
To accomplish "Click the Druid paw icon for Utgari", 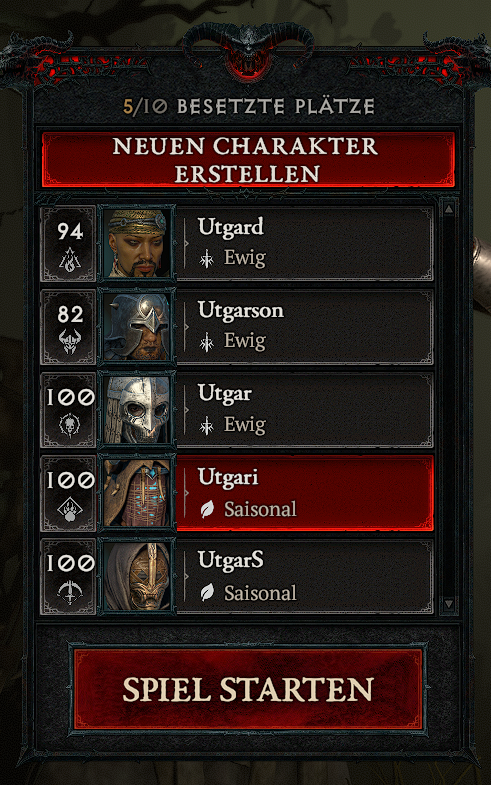I will (x=70, y=509).
